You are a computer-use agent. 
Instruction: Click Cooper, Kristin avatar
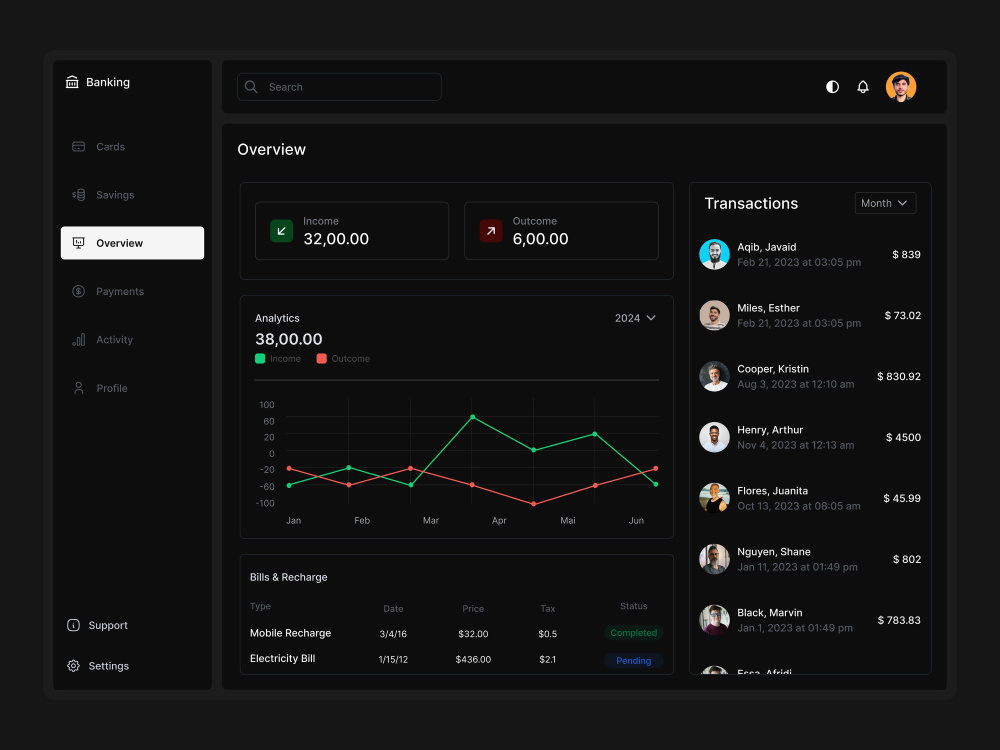tap(714, 376)
